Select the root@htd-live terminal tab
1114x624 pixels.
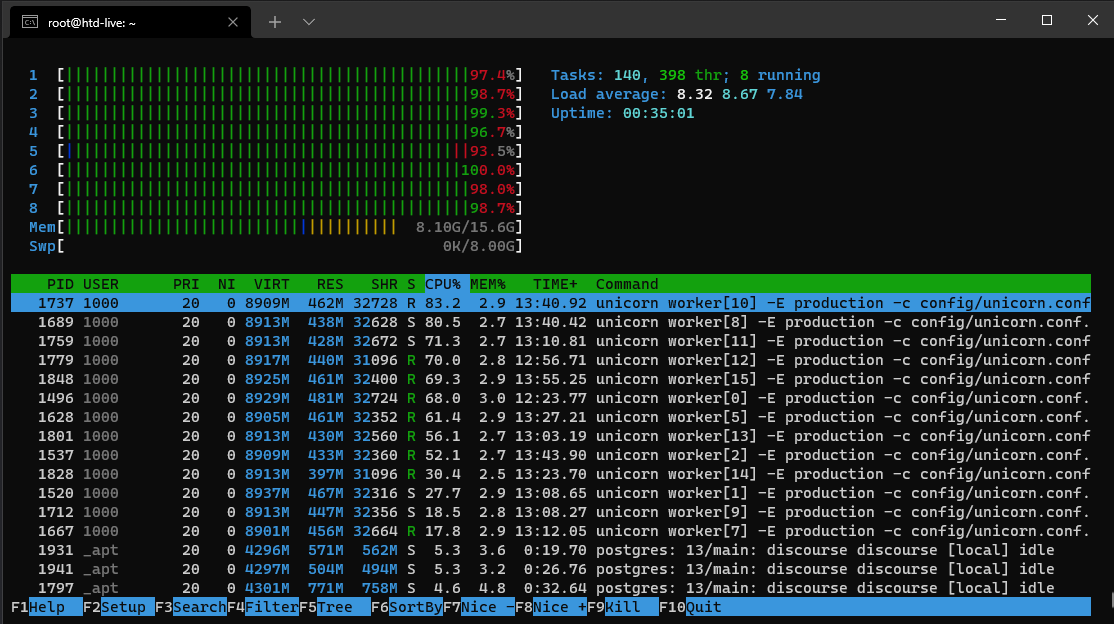130,23
